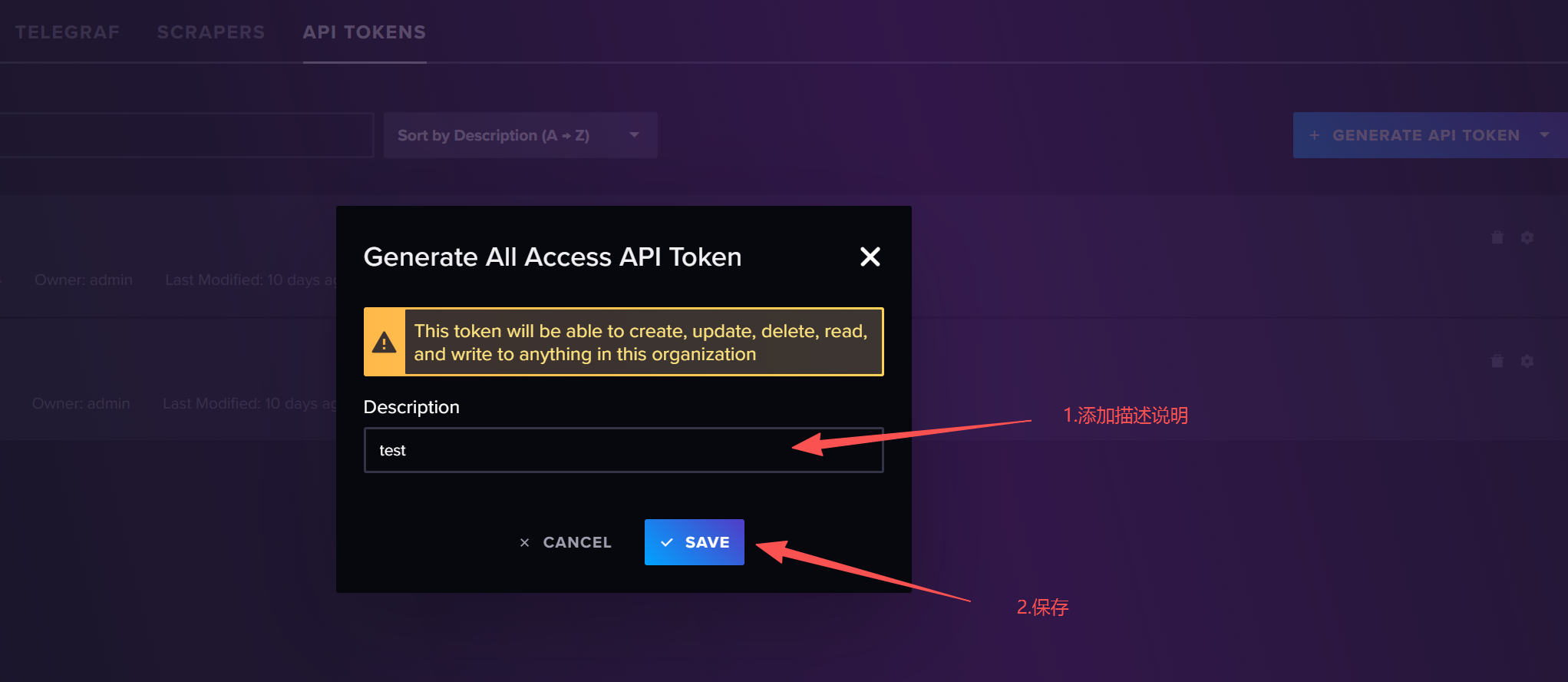1568x682 pixels.
Task: Click the trash icon on the second token row
Action: click(1497, 361)
